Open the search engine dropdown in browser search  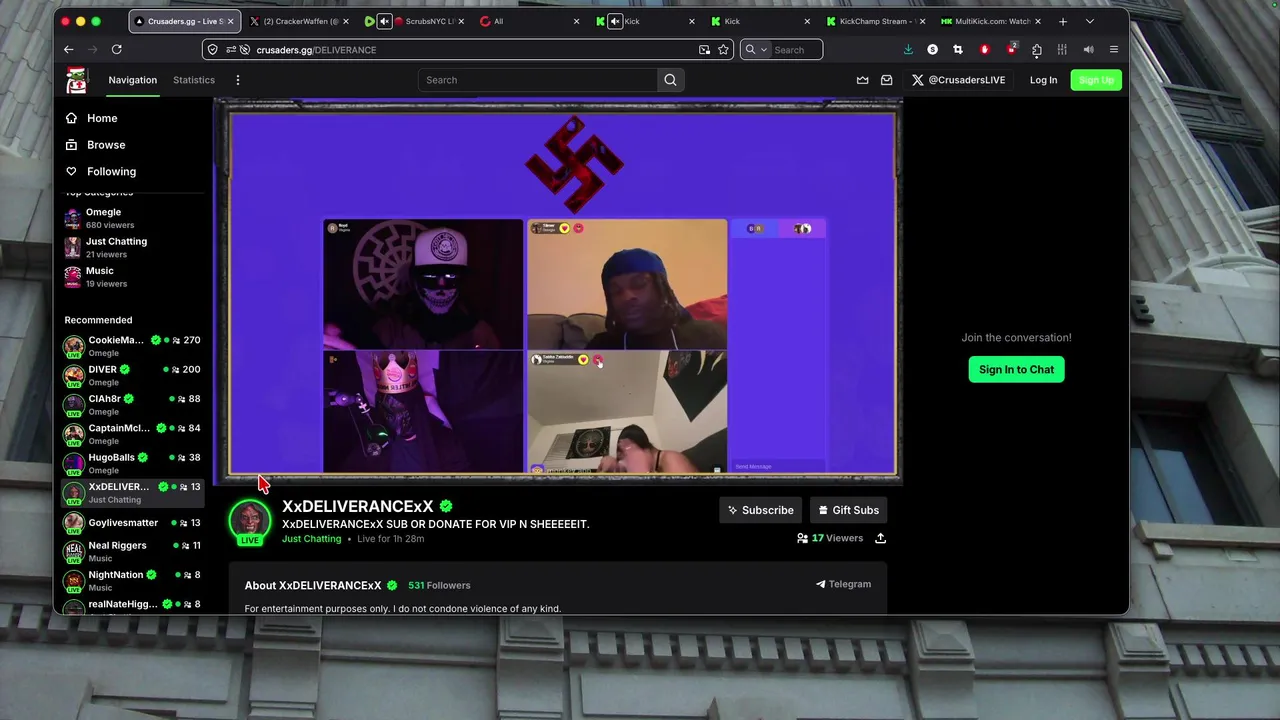(x=756, y=49)
